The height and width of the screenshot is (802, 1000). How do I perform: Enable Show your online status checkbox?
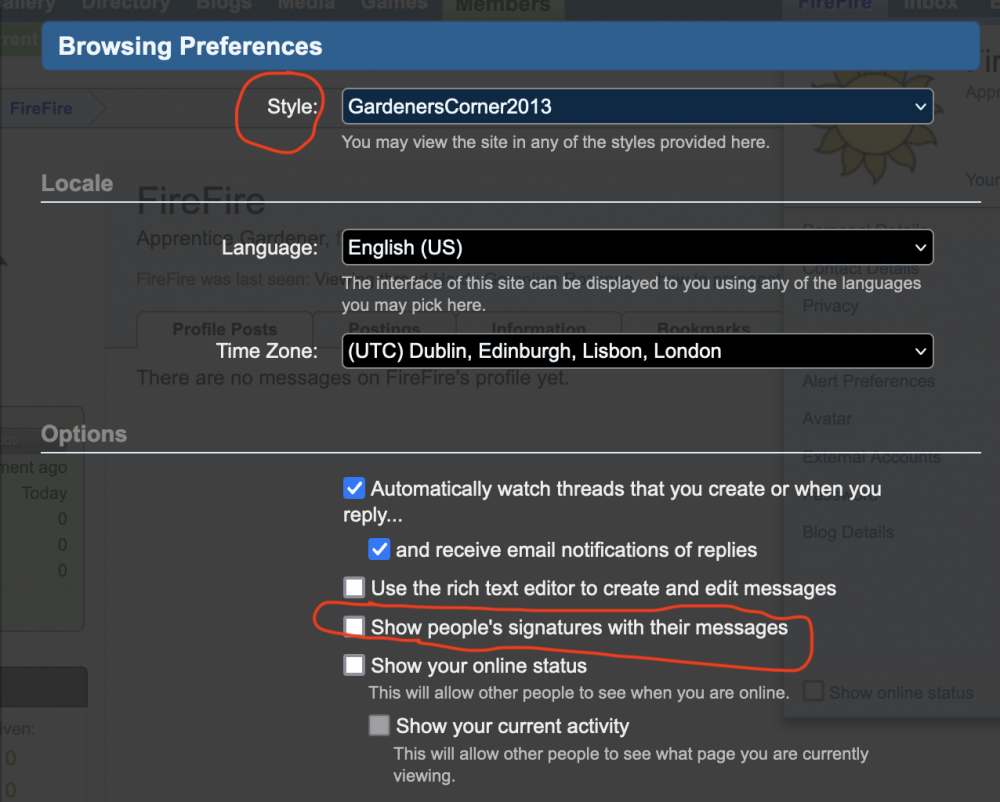pos(354,665)
